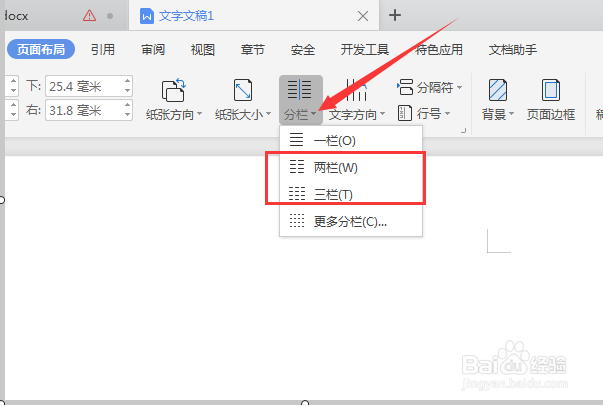
Task: Open the 安全 tab
Action: click(x=303, y=49)
